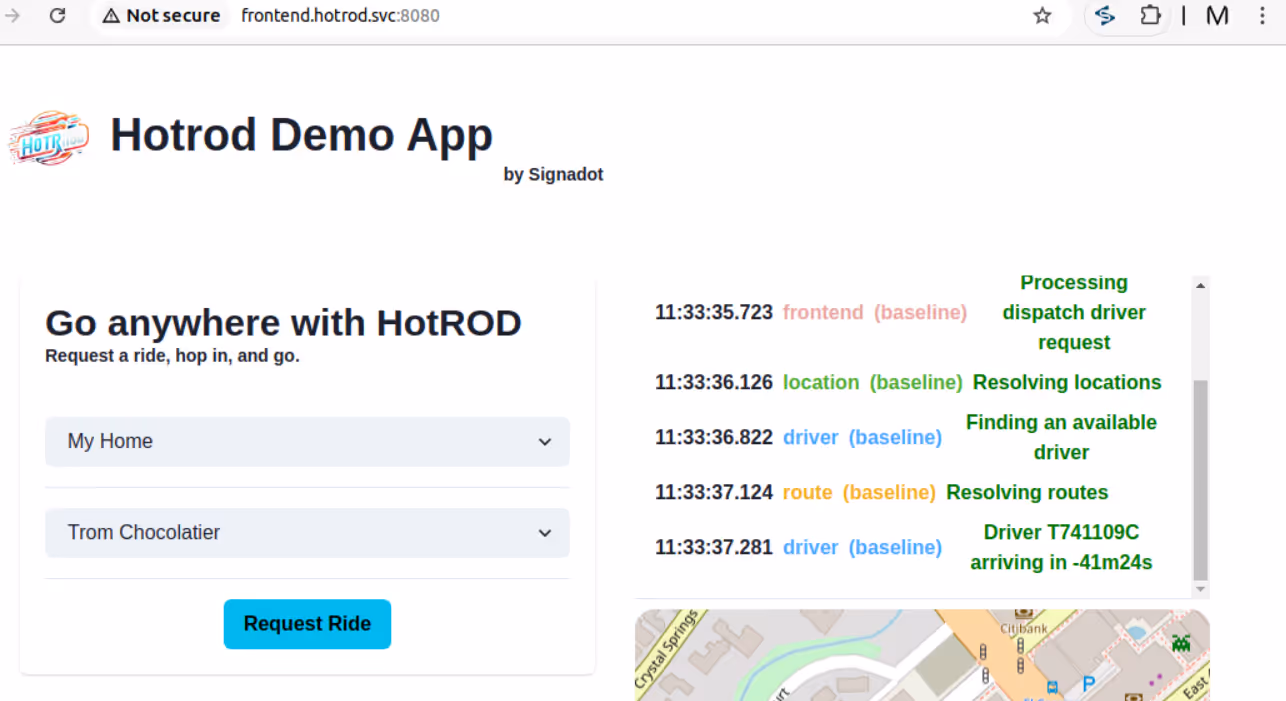Viewport: 1286px width, 701px height.
Task: Click the Not secure warning indicator
Action: 161,16
